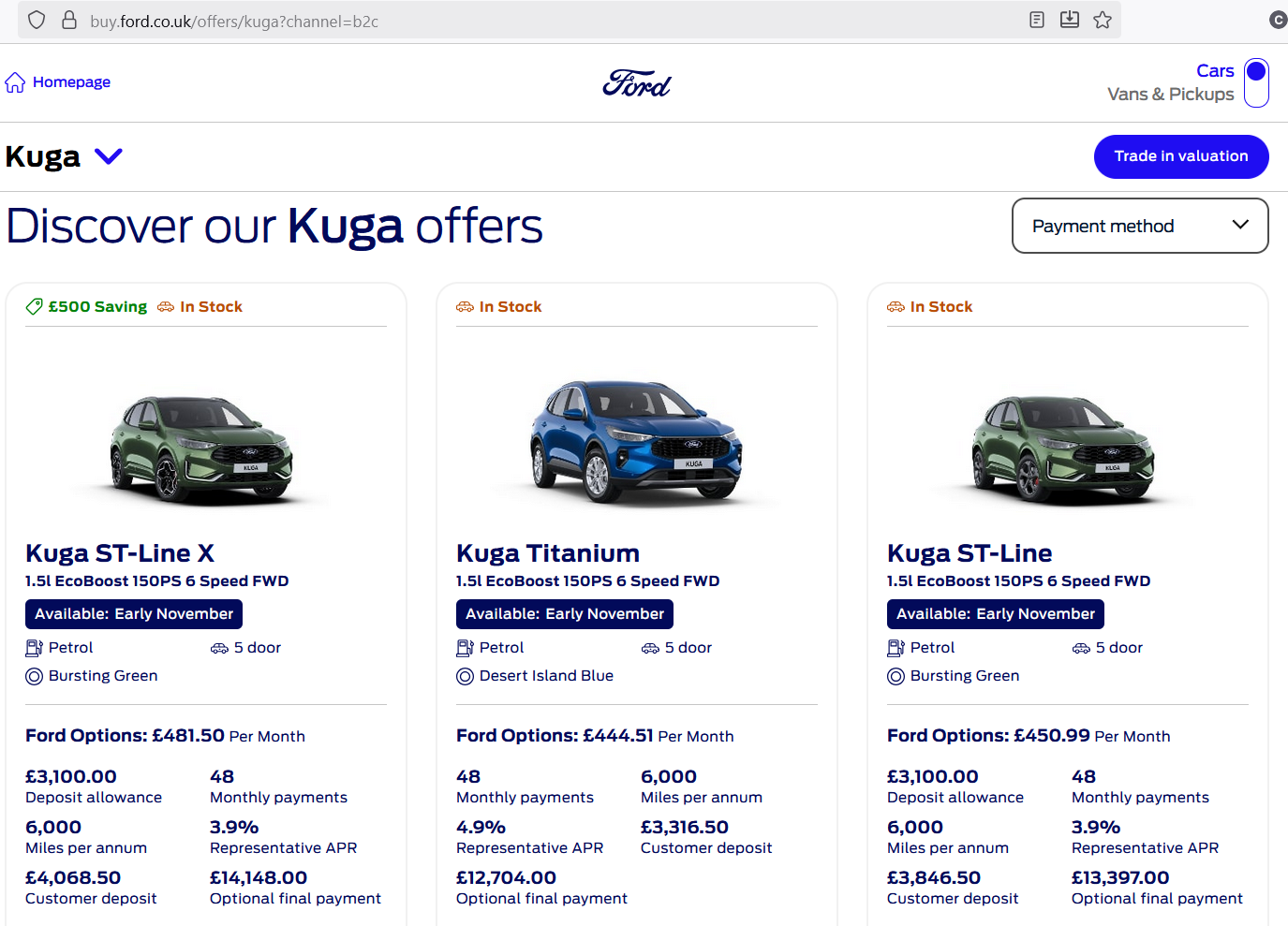1288x926 pixels.
Task: Open the Homepage link
Action: (x=71, y=82)
